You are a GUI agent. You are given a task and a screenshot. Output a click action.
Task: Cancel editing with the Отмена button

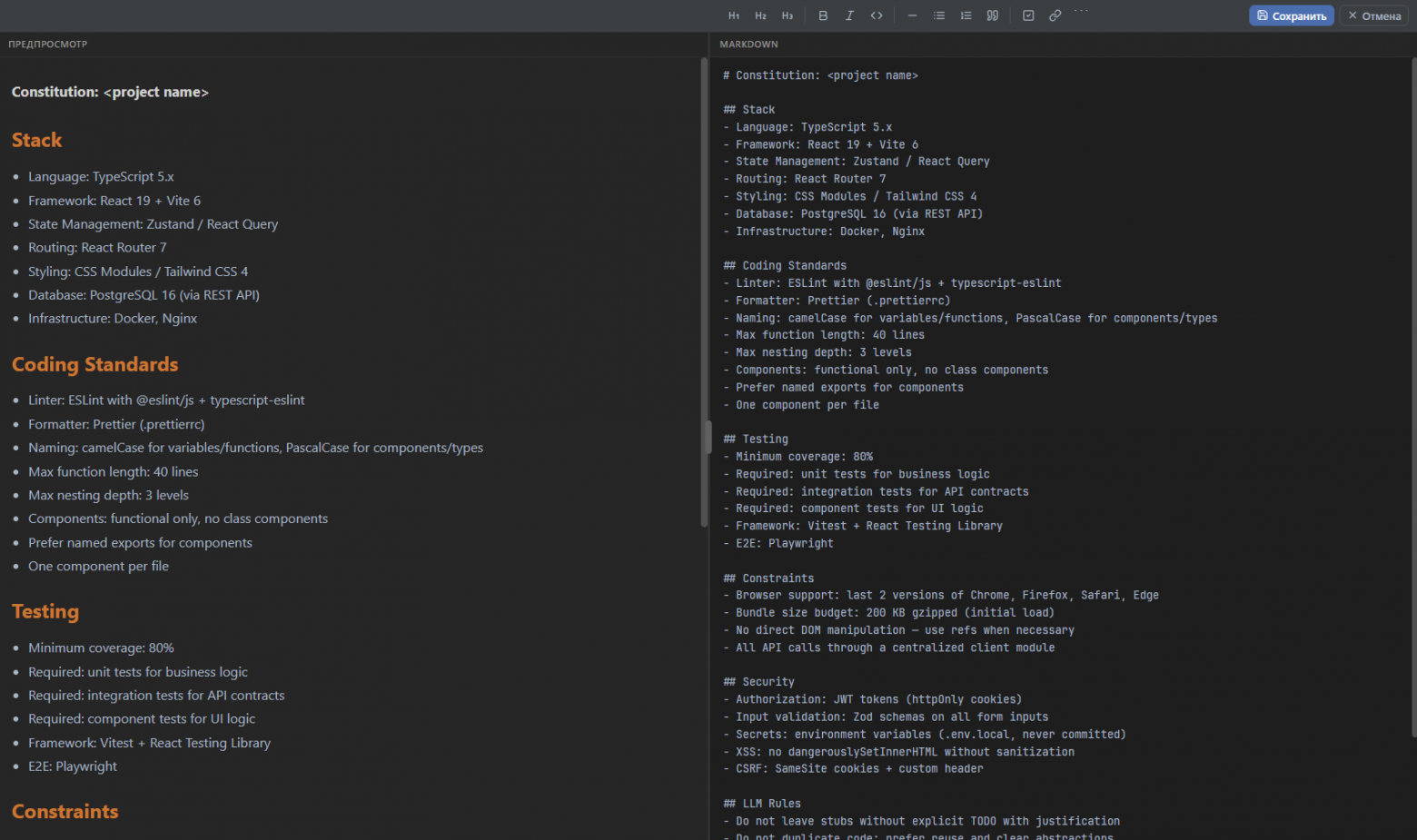click(1373, 15)
